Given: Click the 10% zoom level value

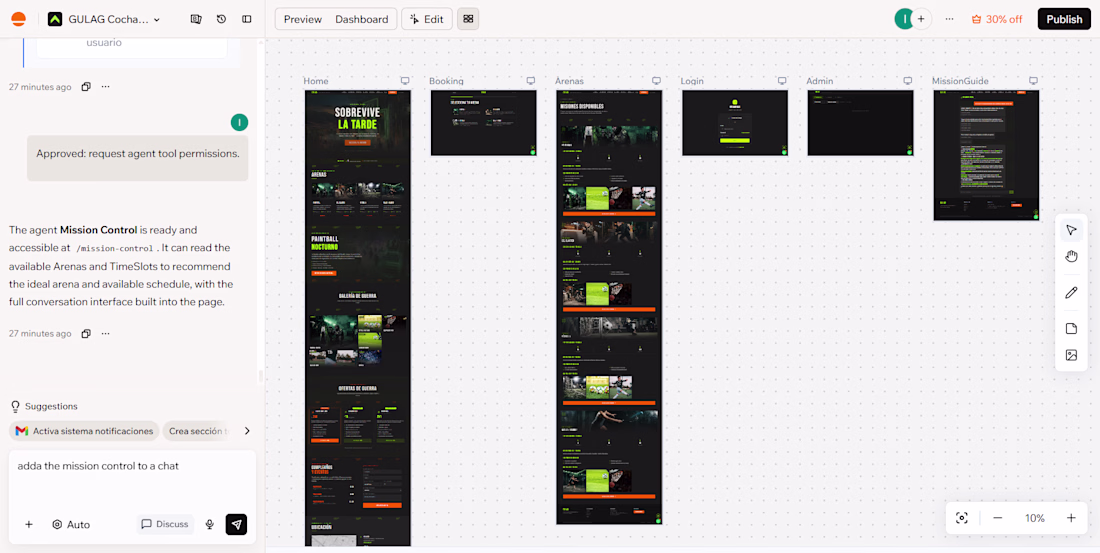Looking at the screenshot, I should click(x=1035, y=518).
